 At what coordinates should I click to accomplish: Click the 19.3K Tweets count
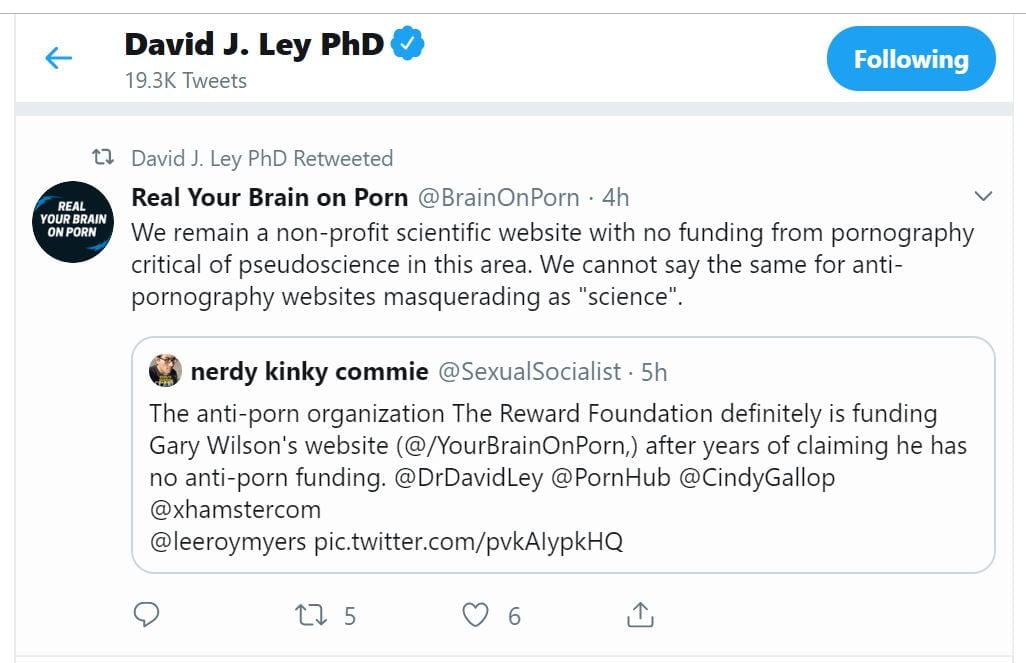(x=186, y=81)
